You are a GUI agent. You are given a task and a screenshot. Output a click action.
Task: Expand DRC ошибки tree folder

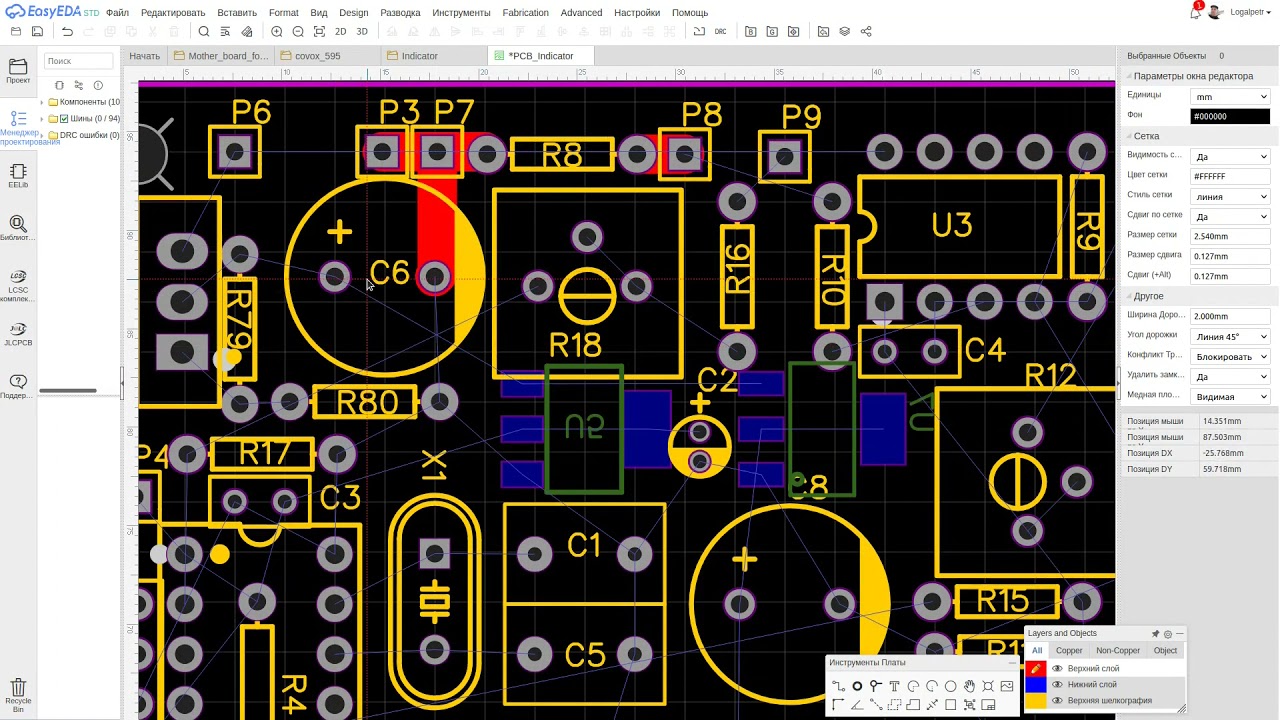click(x=42, y=135)
